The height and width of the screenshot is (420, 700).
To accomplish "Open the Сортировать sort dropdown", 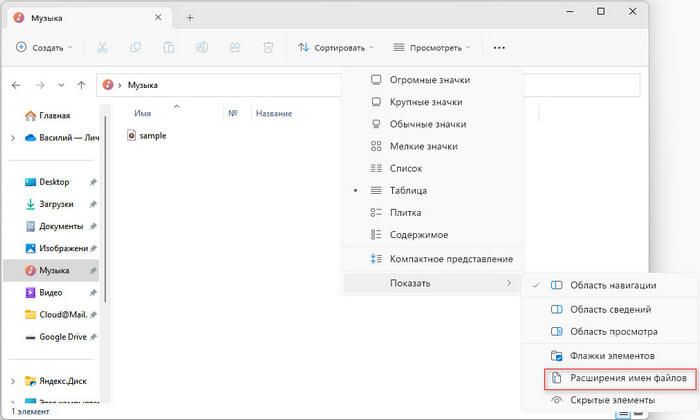I will [x=335, y=47].
